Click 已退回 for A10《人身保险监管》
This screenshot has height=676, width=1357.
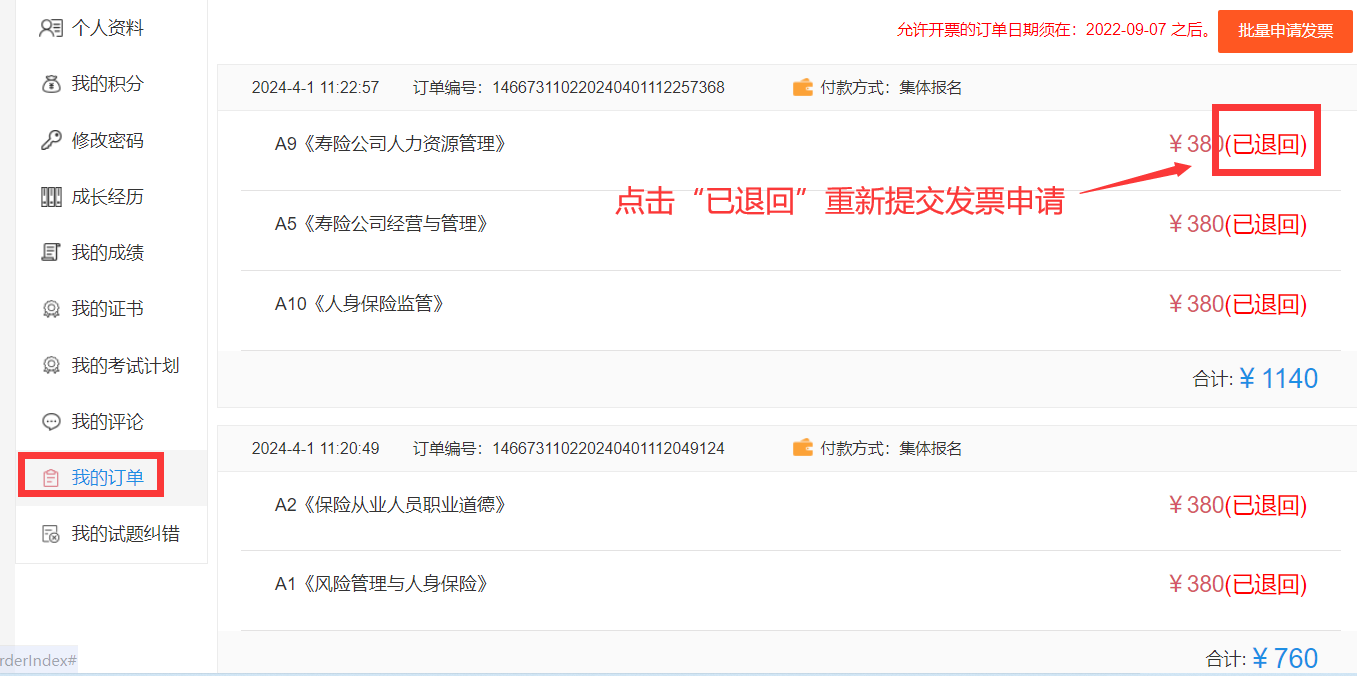1266,303
